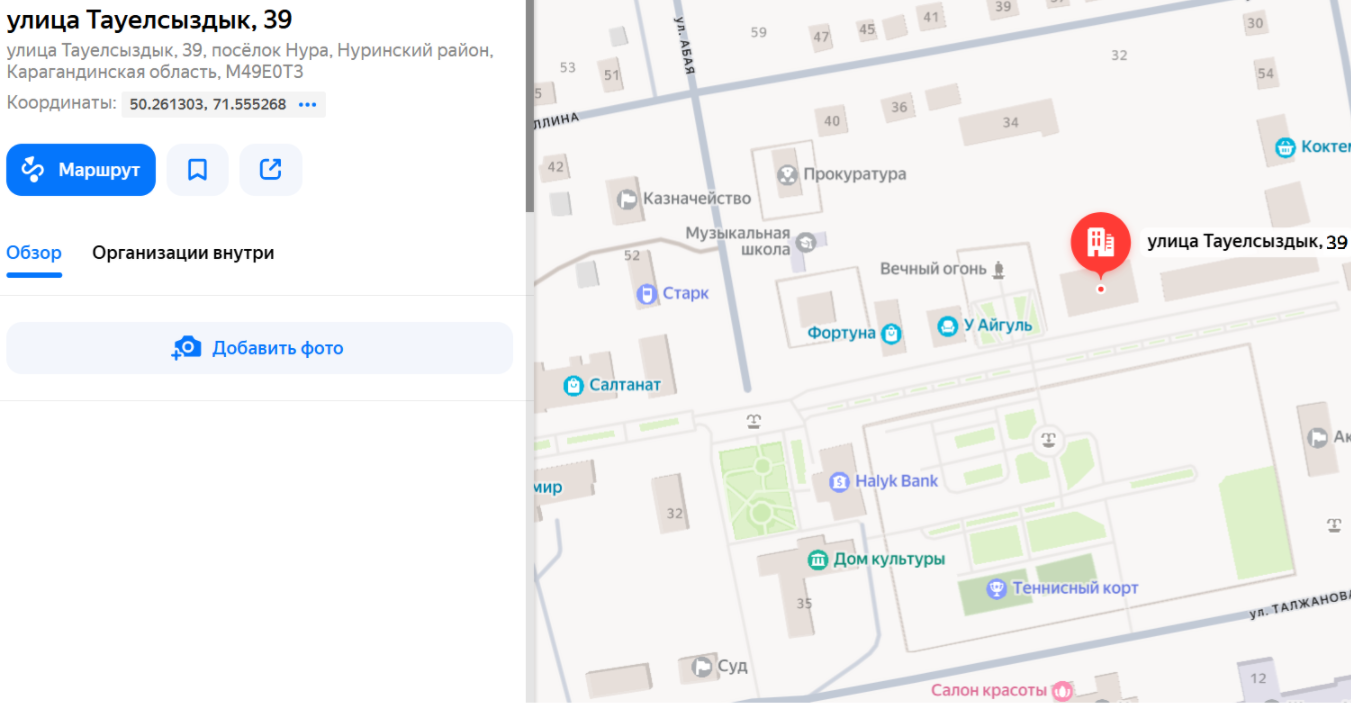The image size is (1351, 704).
Task: Click the Прокуратура map marker icon
Action: click(787, 175)
